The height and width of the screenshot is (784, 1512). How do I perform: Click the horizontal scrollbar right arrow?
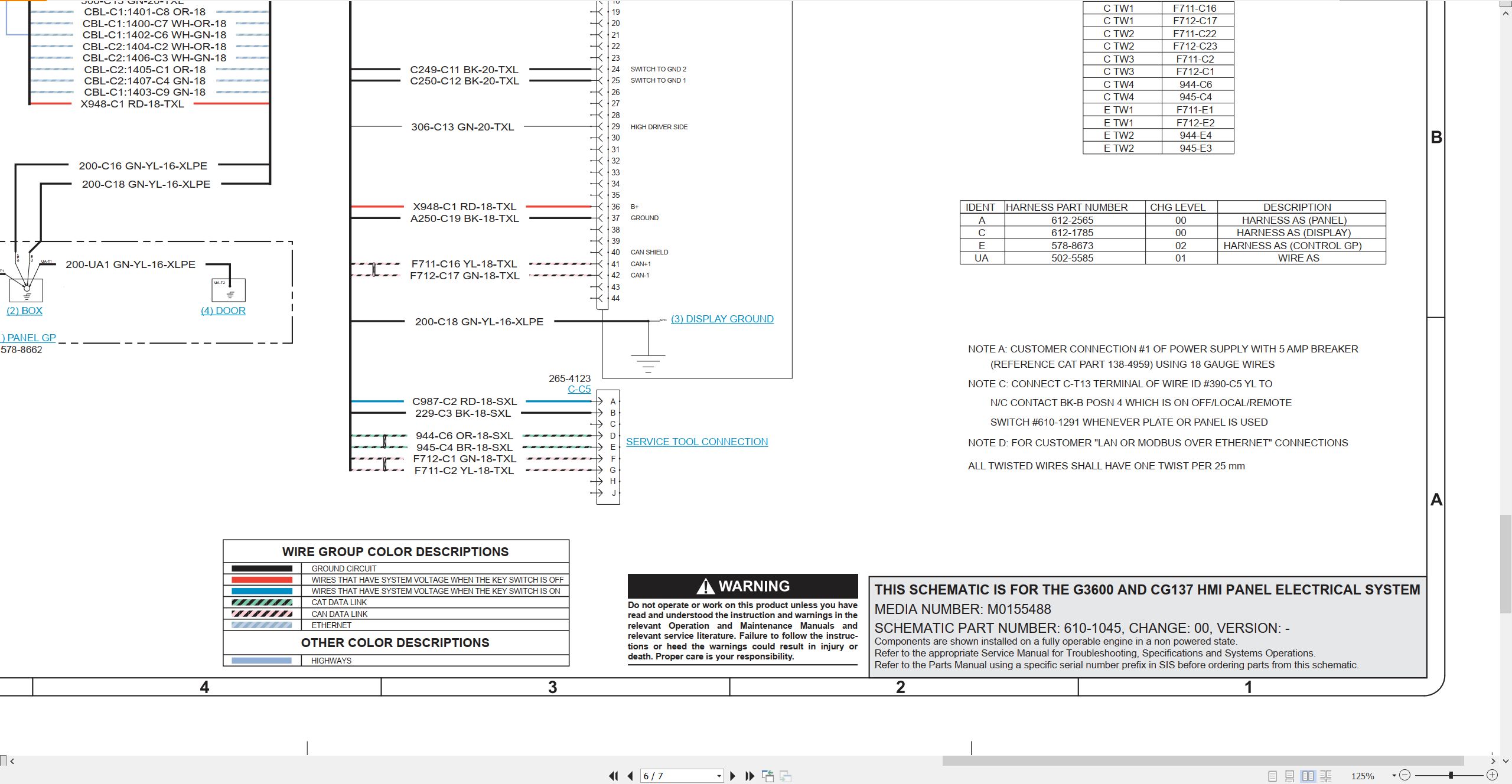pyautogui.click(x=1493, y=761)
